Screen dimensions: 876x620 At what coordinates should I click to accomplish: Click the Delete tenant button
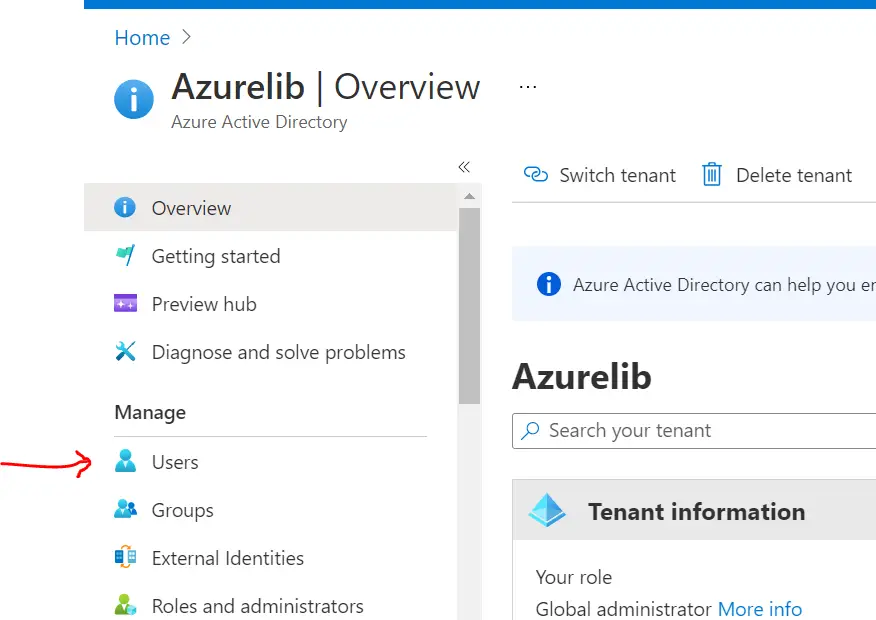point(777,175)
